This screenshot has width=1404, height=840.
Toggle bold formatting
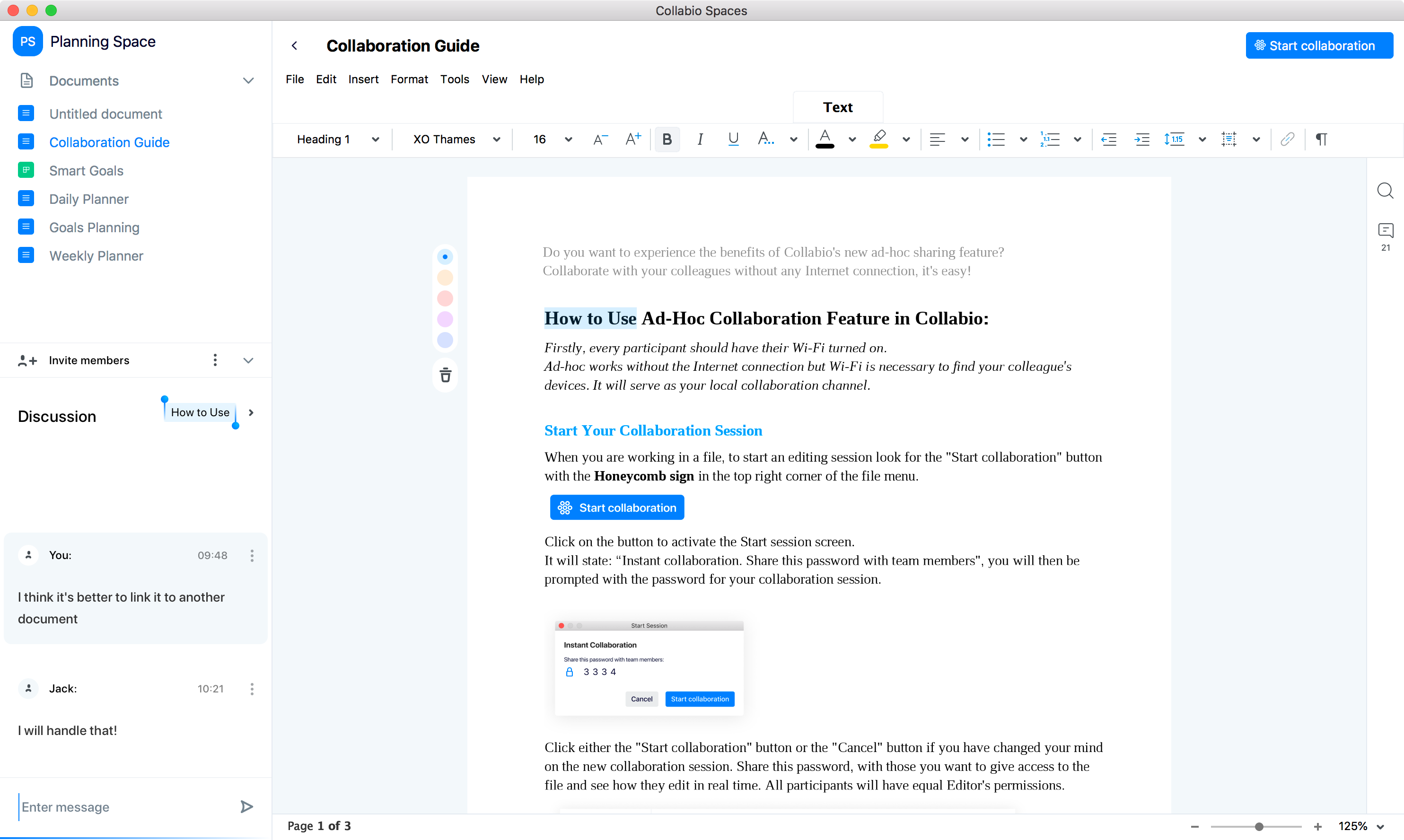tap(667, 139)
